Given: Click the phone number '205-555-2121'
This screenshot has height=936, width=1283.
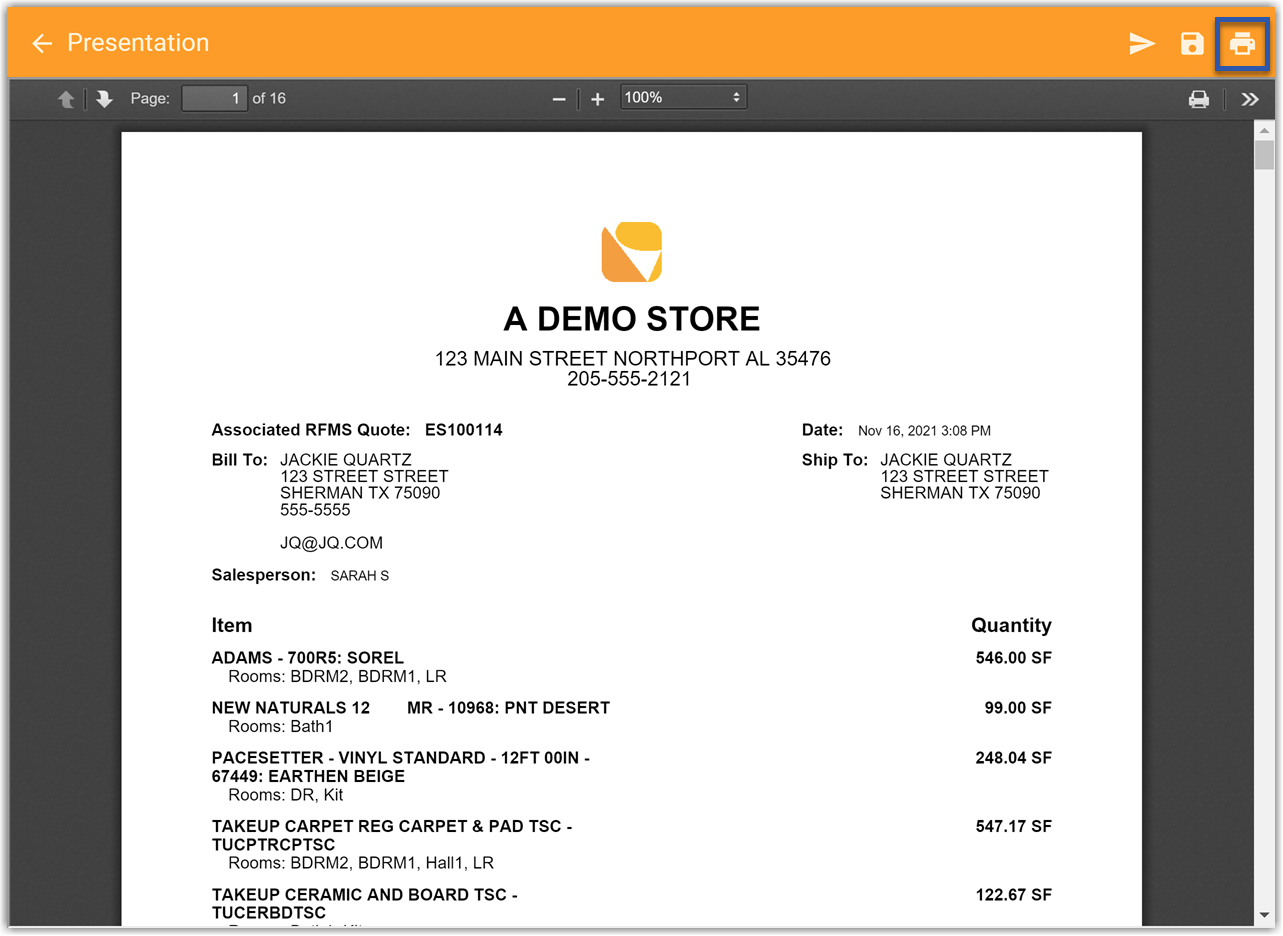Looking at the screenshot, I should (x=629, y=380).
